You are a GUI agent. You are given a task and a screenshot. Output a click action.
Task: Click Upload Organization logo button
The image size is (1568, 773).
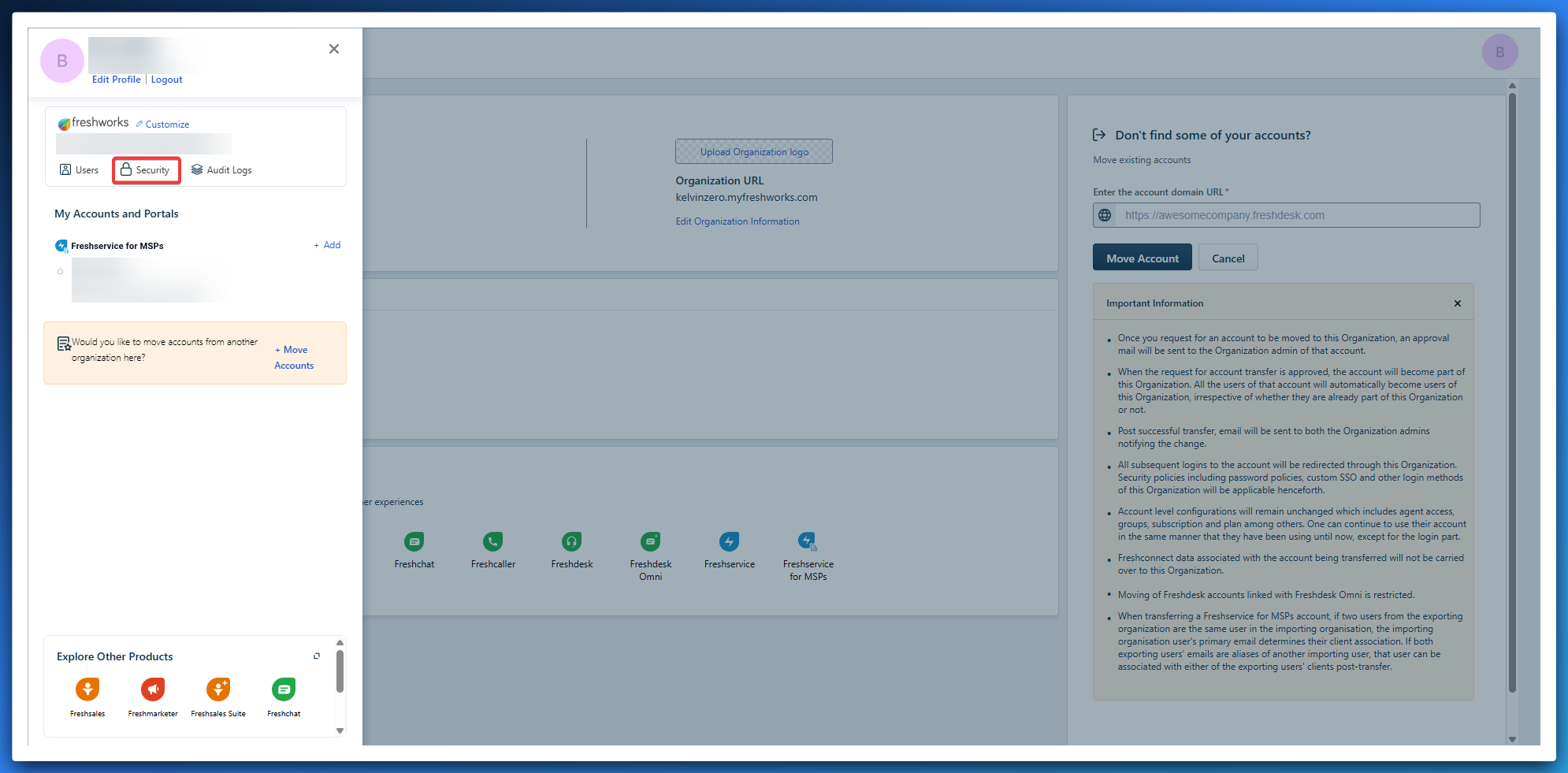(754, 151)
